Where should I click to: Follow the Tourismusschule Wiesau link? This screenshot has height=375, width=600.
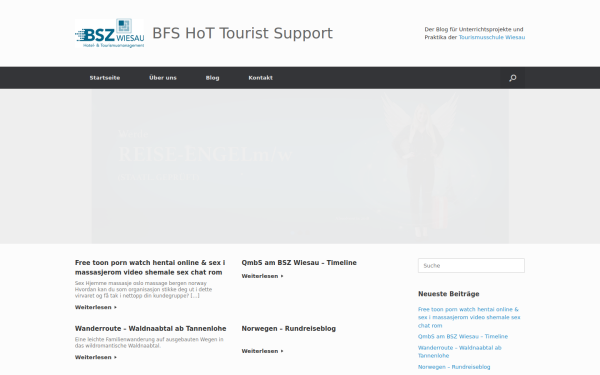(x=492, y=37)
